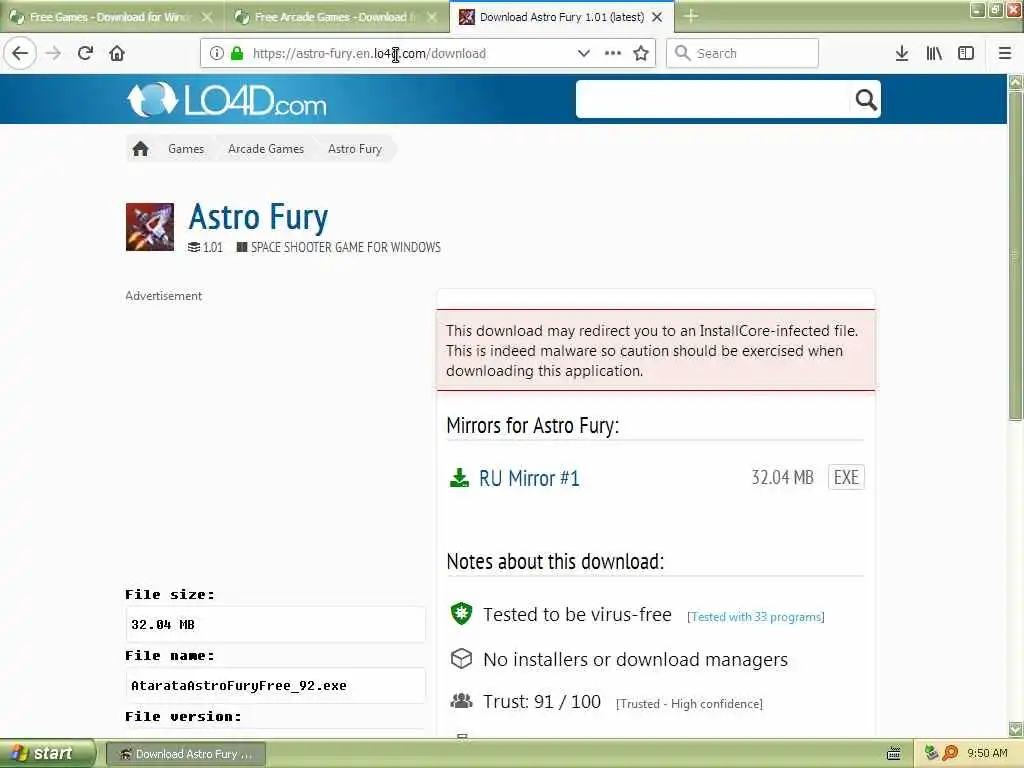Close the Free Arcade Games tab

pos(432,17)
